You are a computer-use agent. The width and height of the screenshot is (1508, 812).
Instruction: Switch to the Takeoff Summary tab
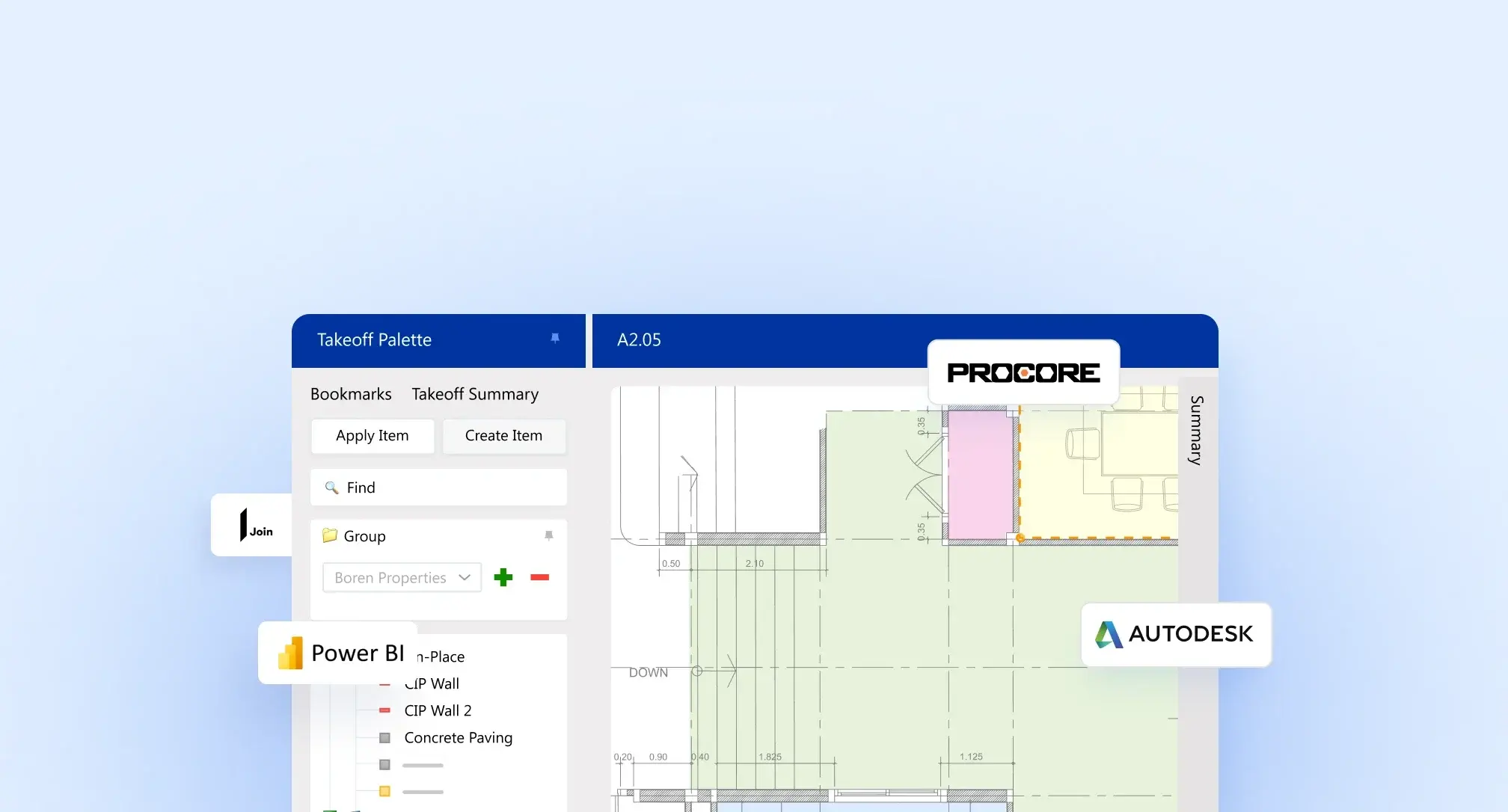[x=475, y=394]
